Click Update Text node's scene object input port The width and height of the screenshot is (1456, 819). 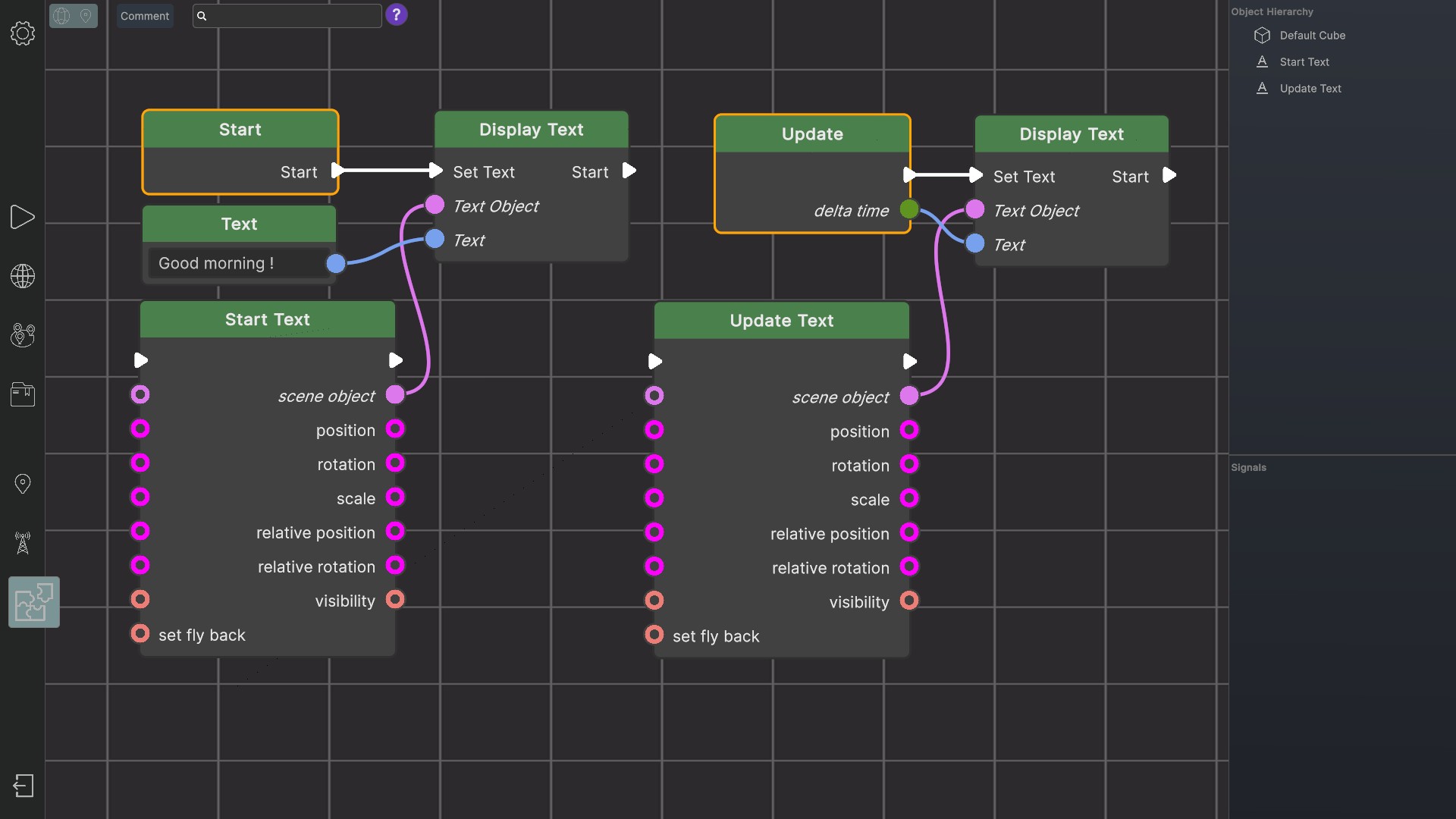654,396
